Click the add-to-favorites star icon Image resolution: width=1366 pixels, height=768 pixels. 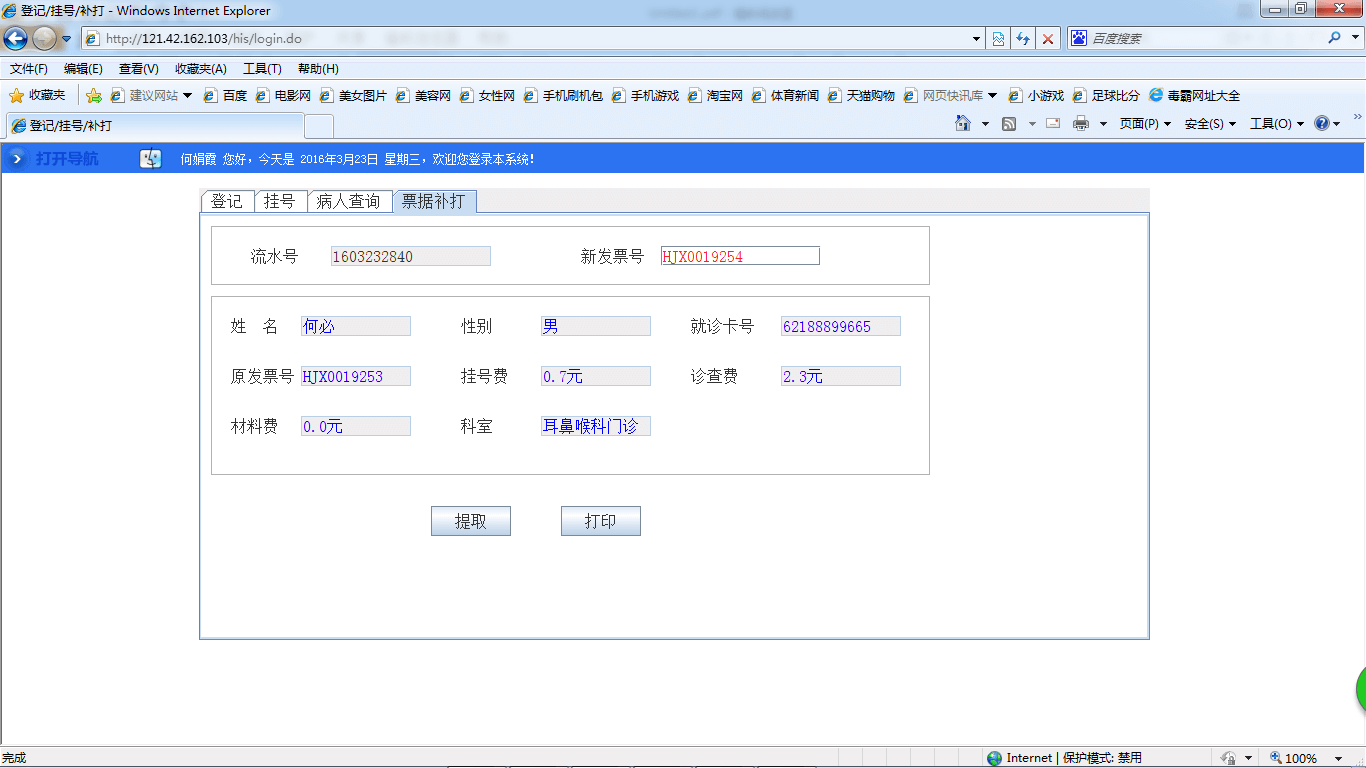click(92, 95)
